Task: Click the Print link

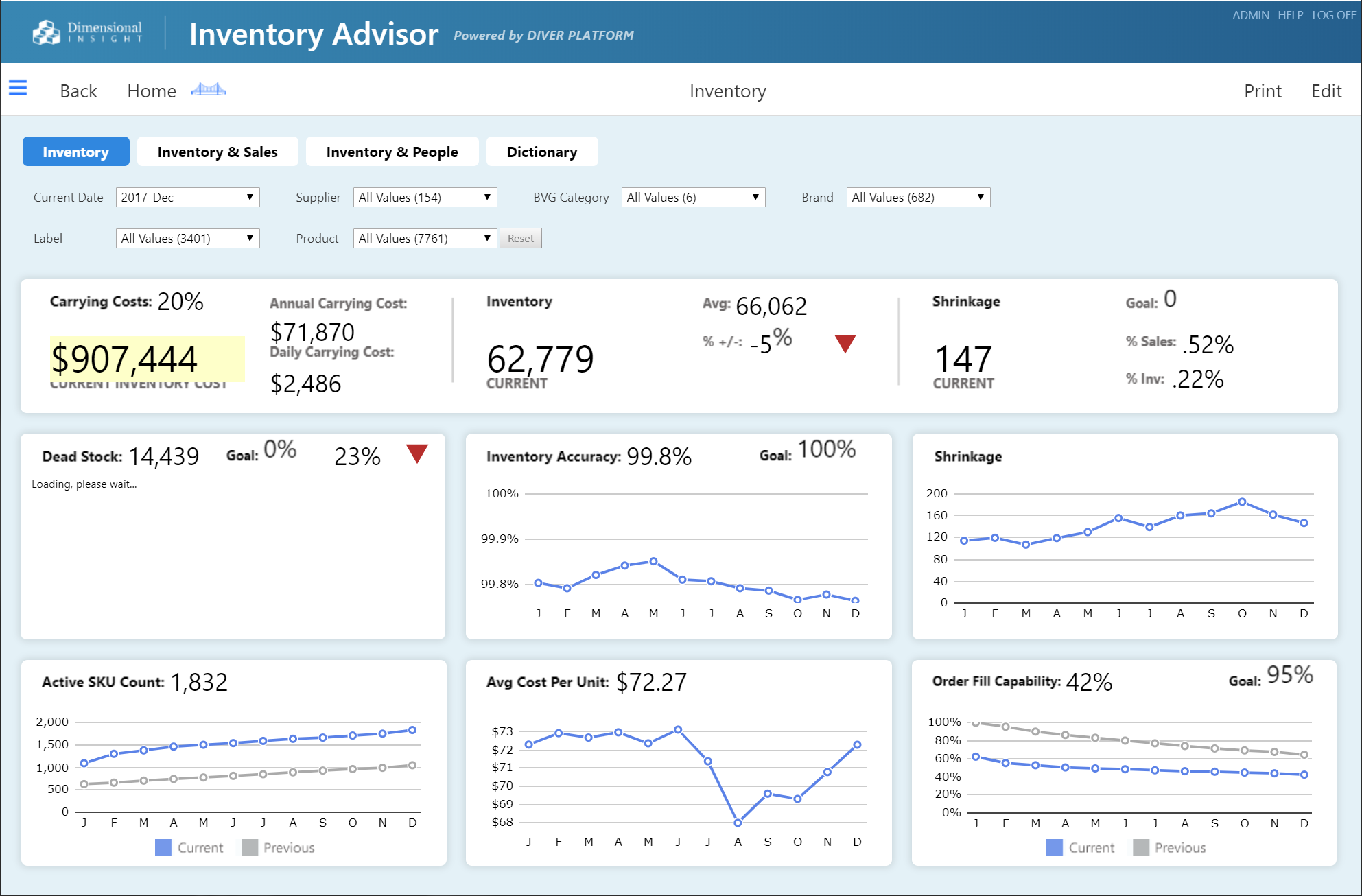Action: 1262,91
